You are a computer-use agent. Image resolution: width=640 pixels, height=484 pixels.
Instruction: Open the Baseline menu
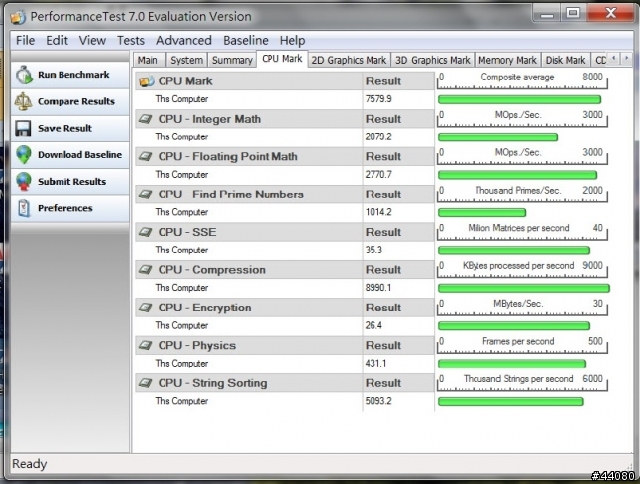246,40
